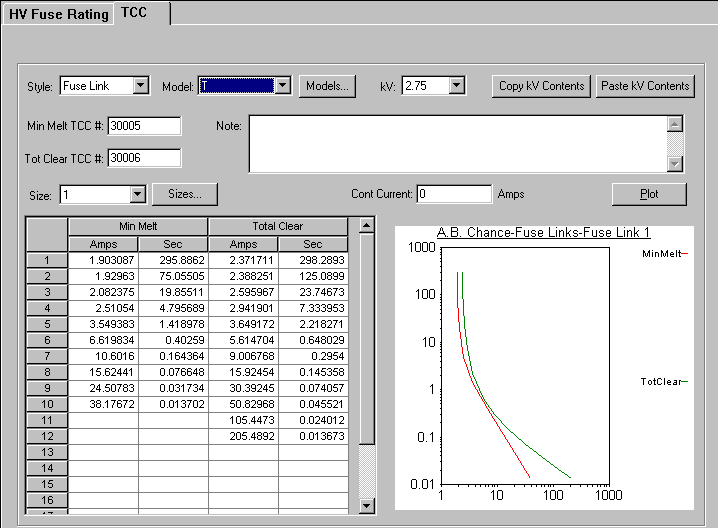Click the Min Melt TCC # field
The image size is (718, 528).
144,126
